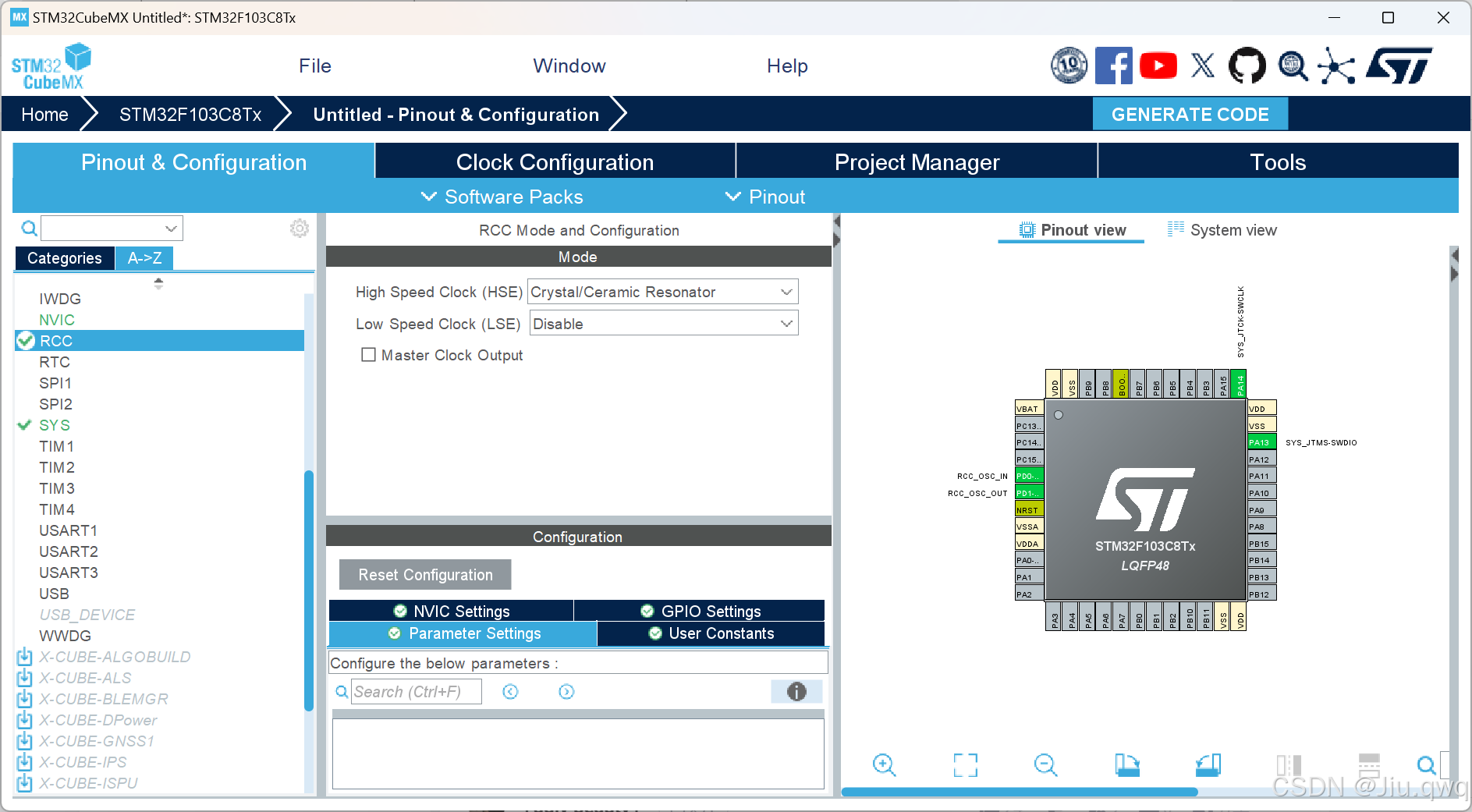
Task: Flip the chip view horizontally
Action: click(x=1289, y=765)
